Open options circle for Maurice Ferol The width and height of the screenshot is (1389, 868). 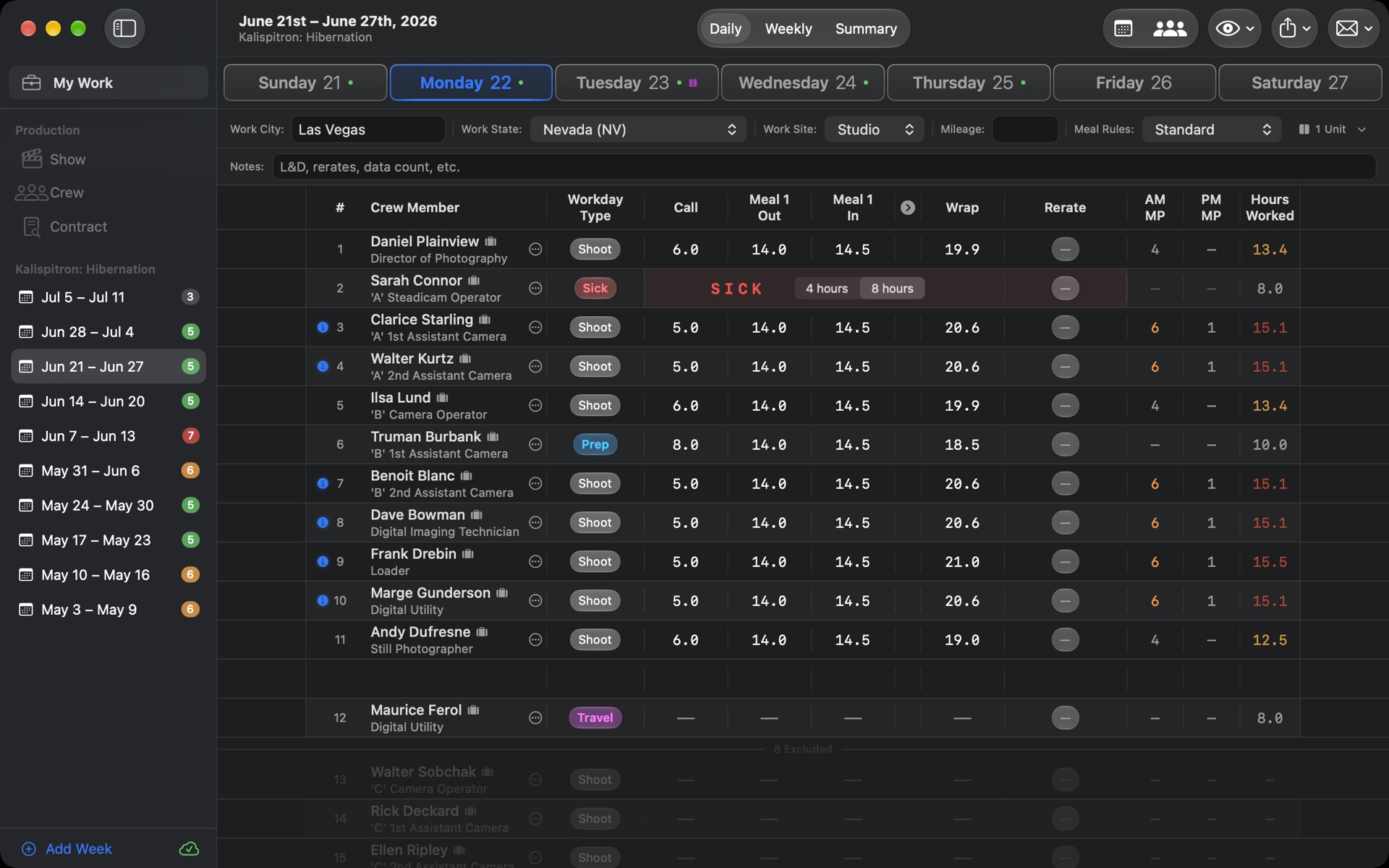[x=535, y=718]
